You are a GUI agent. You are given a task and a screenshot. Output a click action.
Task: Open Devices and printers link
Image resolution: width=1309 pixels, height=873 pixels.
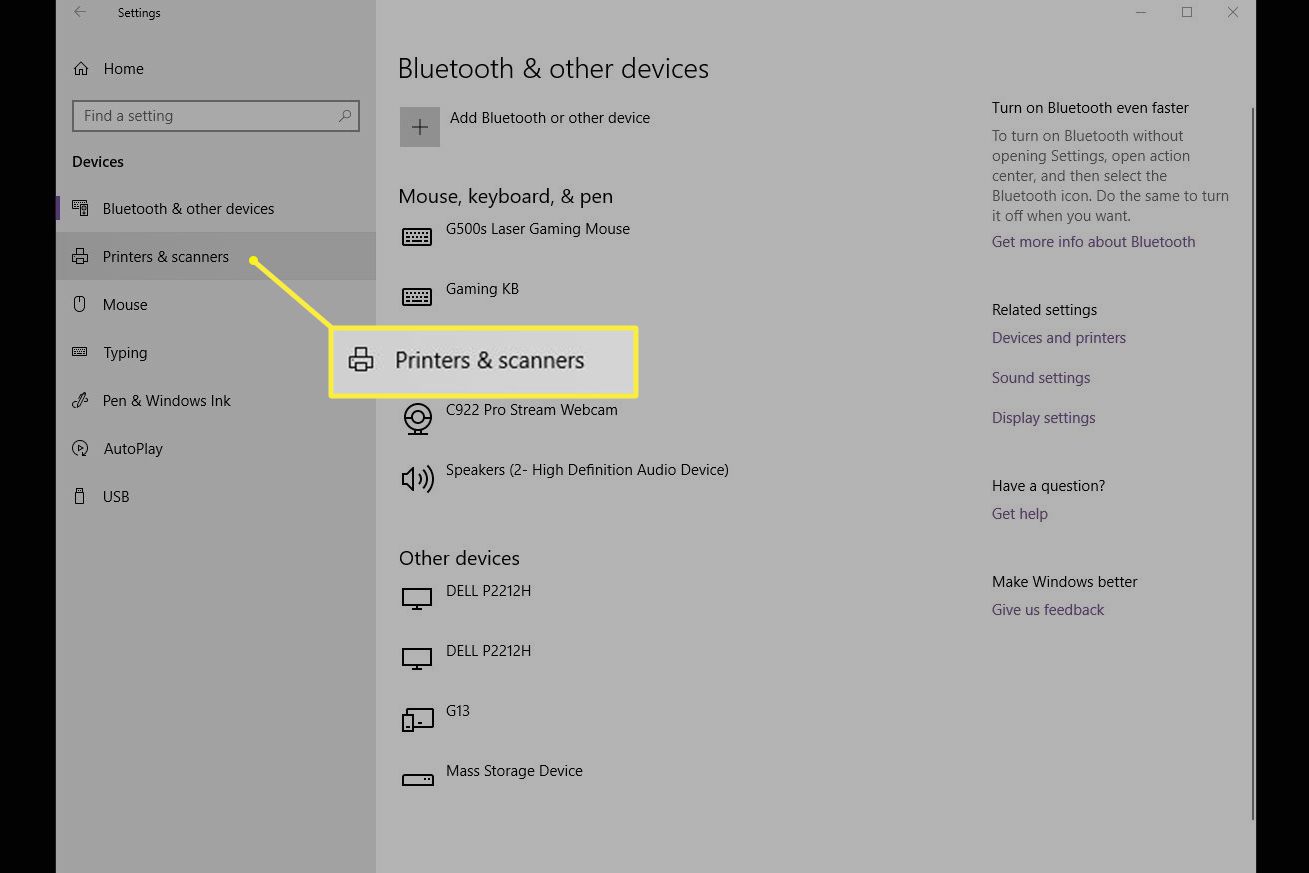1059,338
